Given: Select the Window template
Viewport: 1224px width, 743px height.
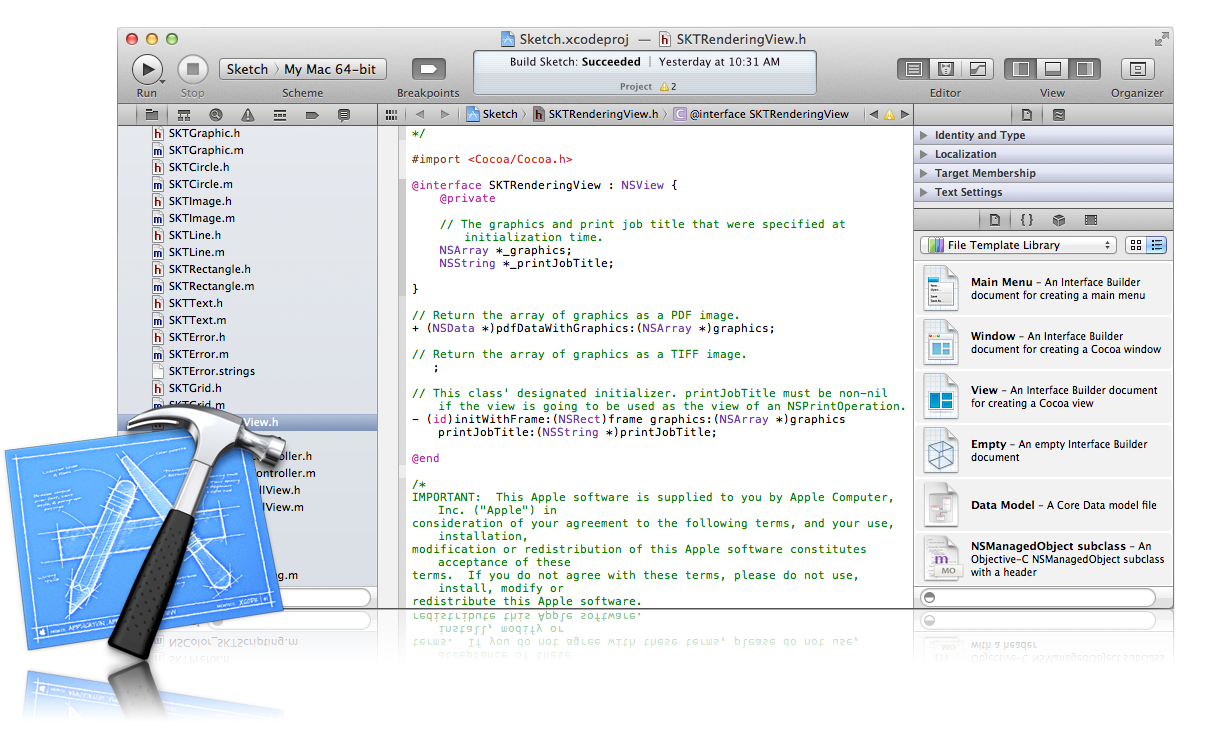Looking at the screenshot, I should (1043, 343).
